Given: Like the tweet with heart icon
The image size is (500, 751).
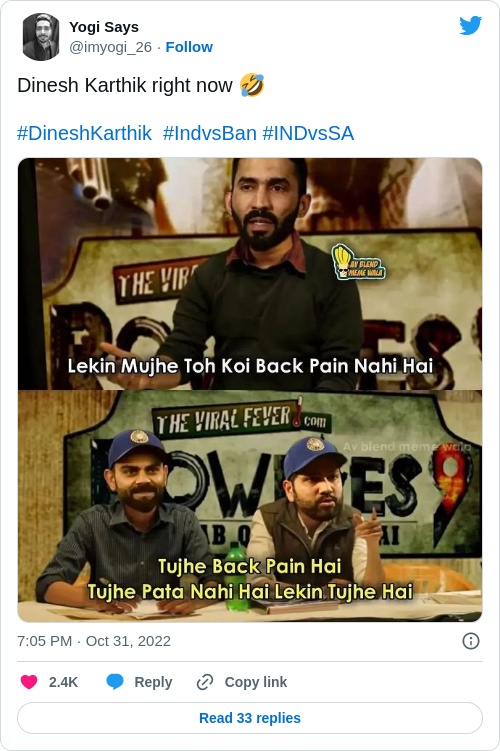Looking at the screenshot, I should pos(29,682).
